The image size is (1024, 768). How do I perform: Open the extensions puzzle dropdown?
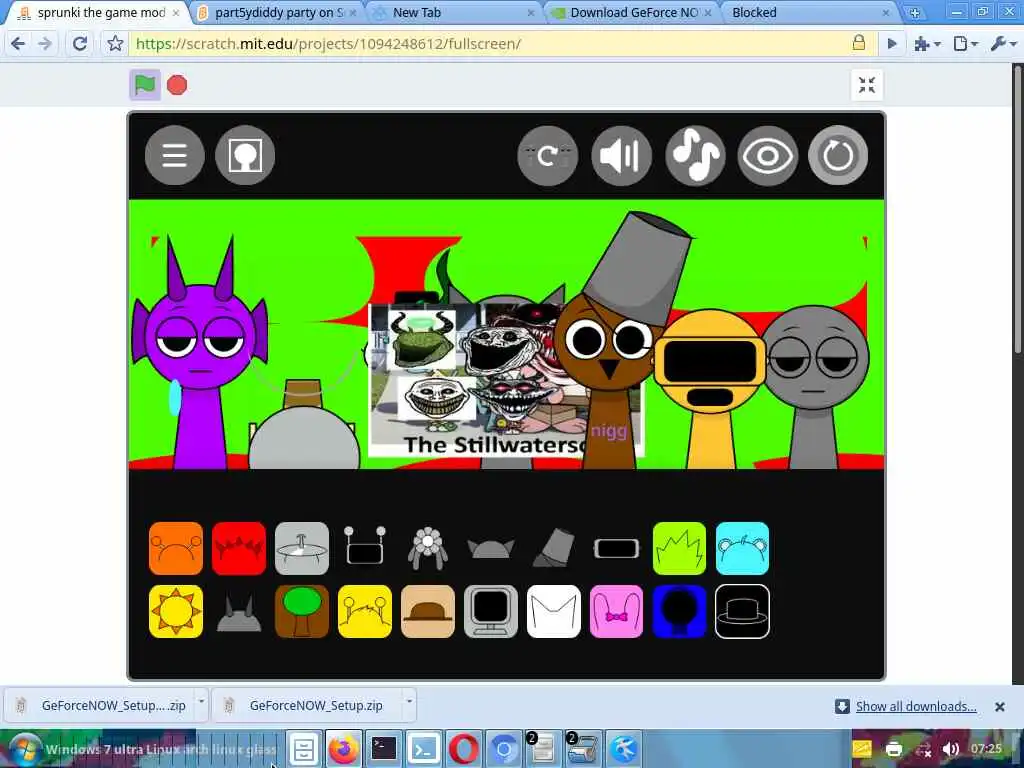point(927,44)
